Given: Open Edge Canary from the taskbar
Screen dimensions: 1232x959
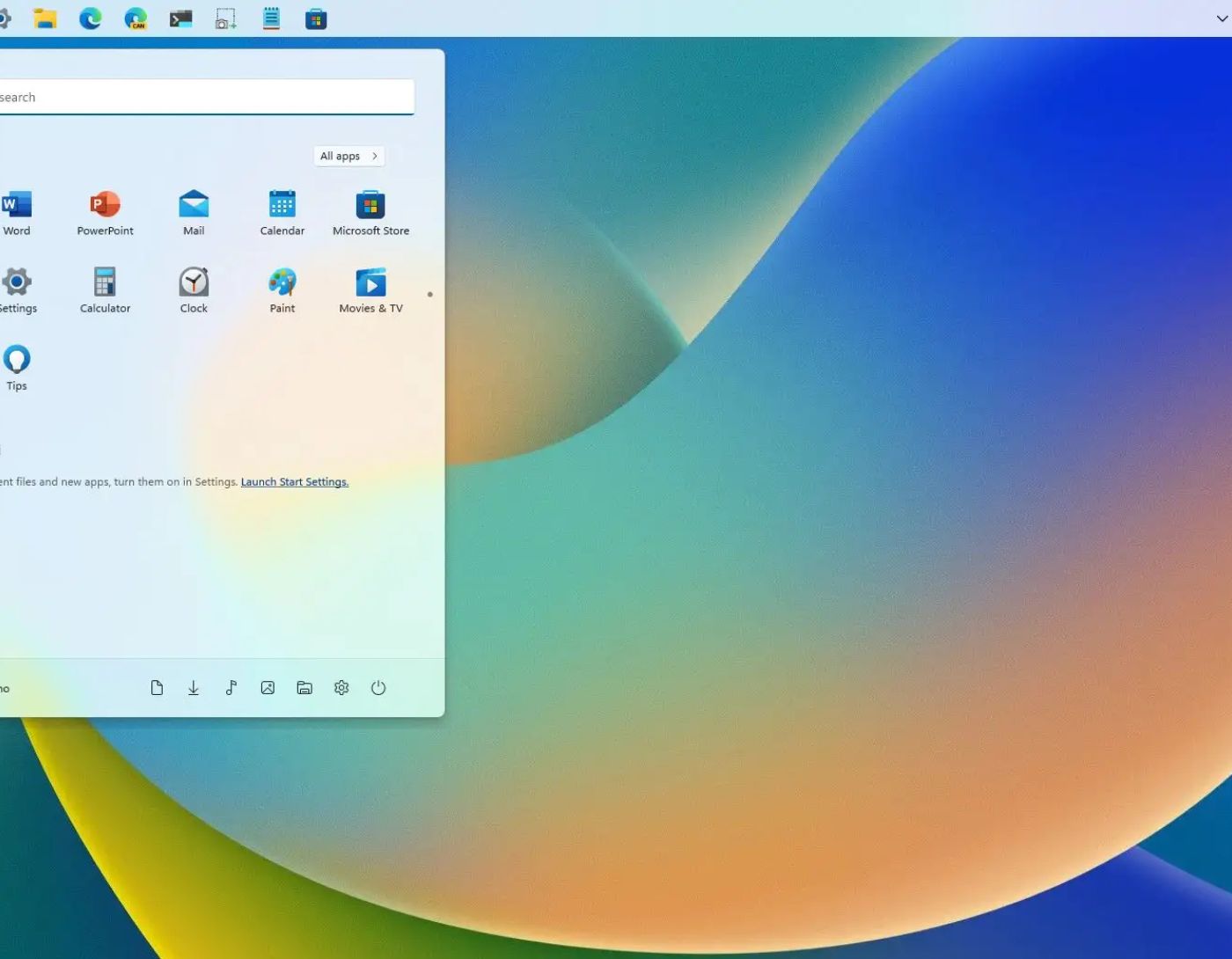Looking at the screenshot, I should pyautogui.click(x=136, y=18).
